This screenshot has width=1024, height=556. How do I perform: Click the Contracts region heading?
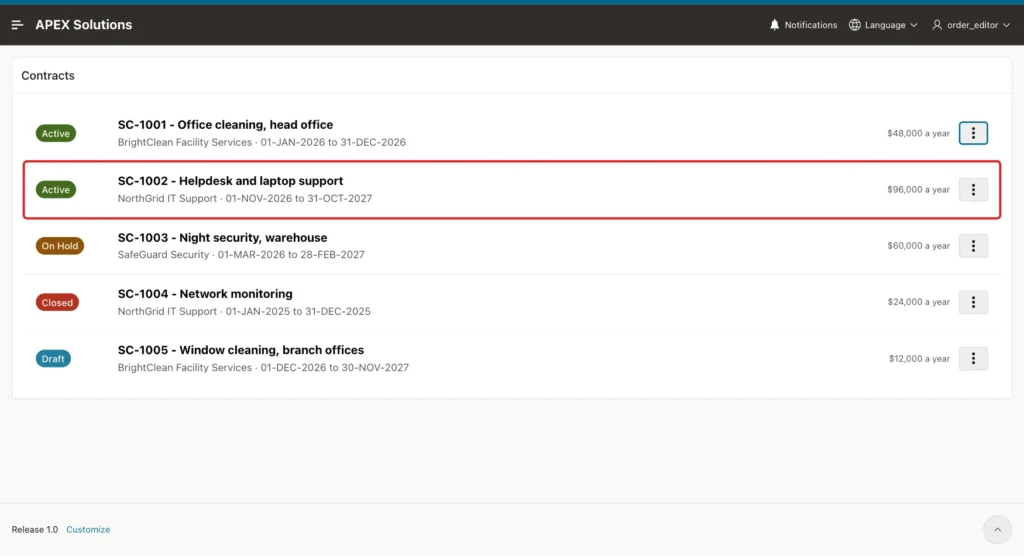tap(48, 76)
